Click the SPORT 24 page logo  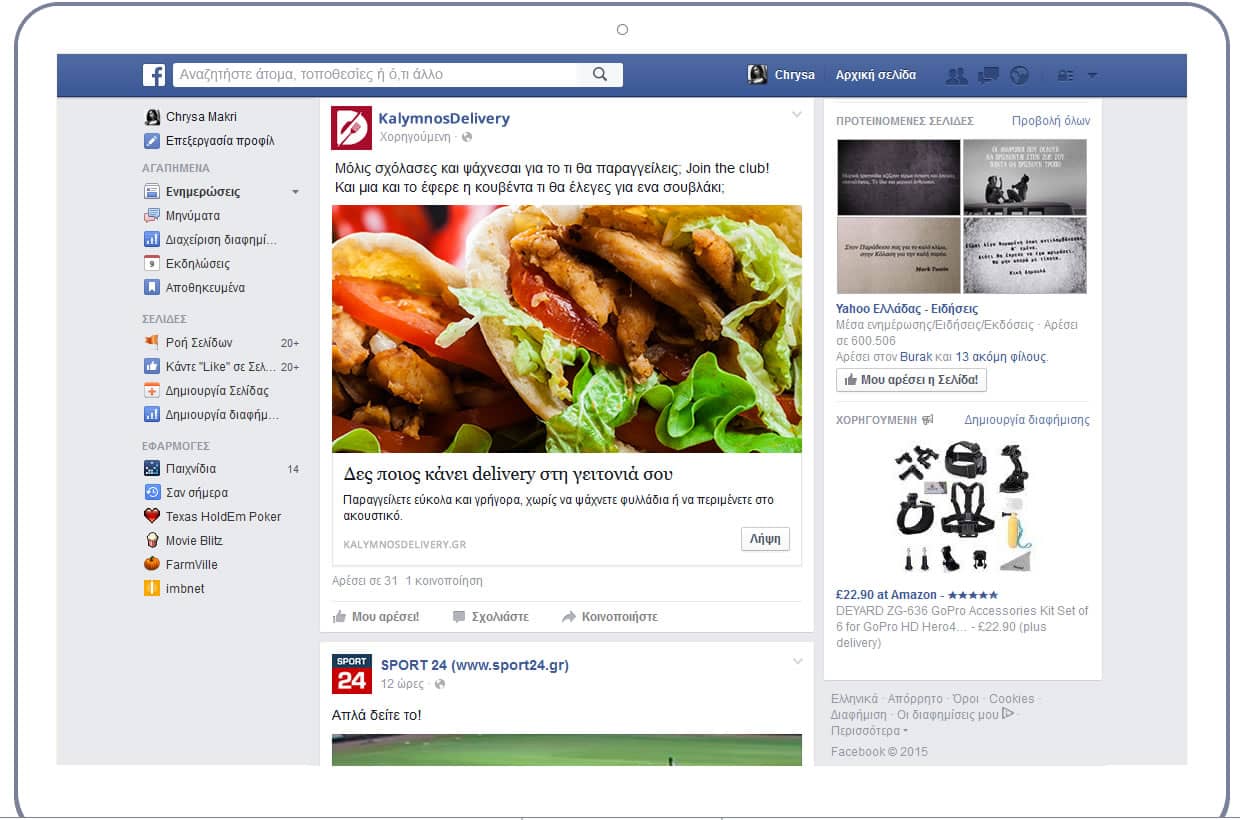pos(351,674)
